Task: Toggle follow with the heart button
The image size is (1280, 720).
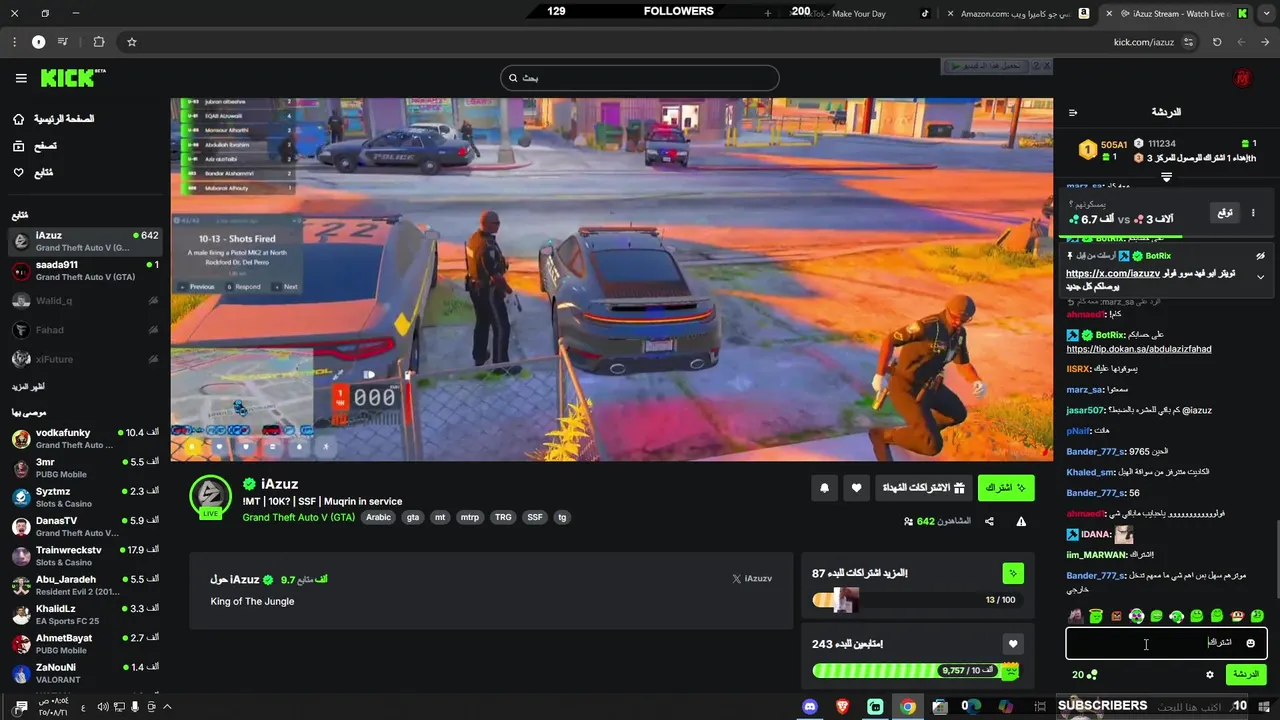Action: pyautogui.click(x=856, y=488)
